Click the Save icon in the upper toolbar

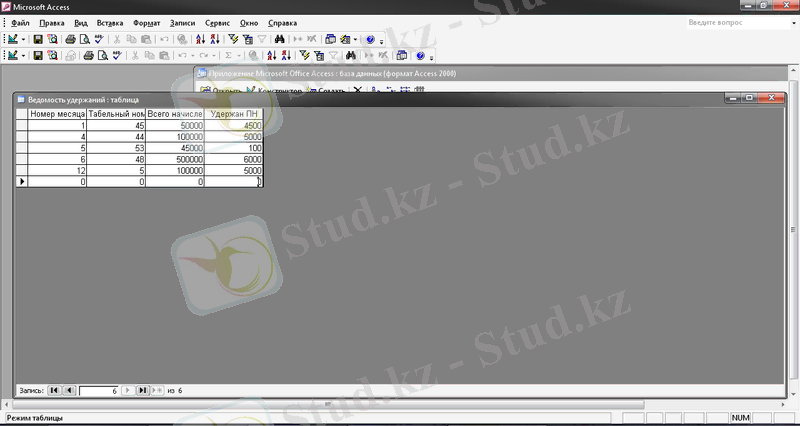coord(38,39)
